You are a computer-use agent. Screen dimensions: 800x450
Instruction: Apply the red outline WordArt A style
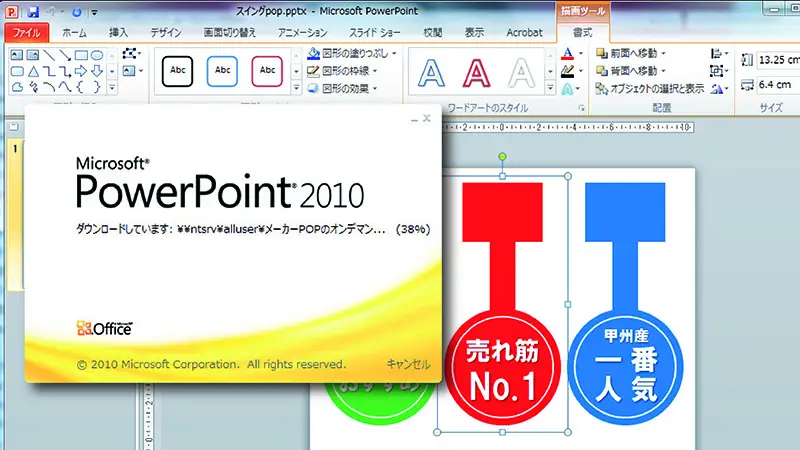point(476,72)
